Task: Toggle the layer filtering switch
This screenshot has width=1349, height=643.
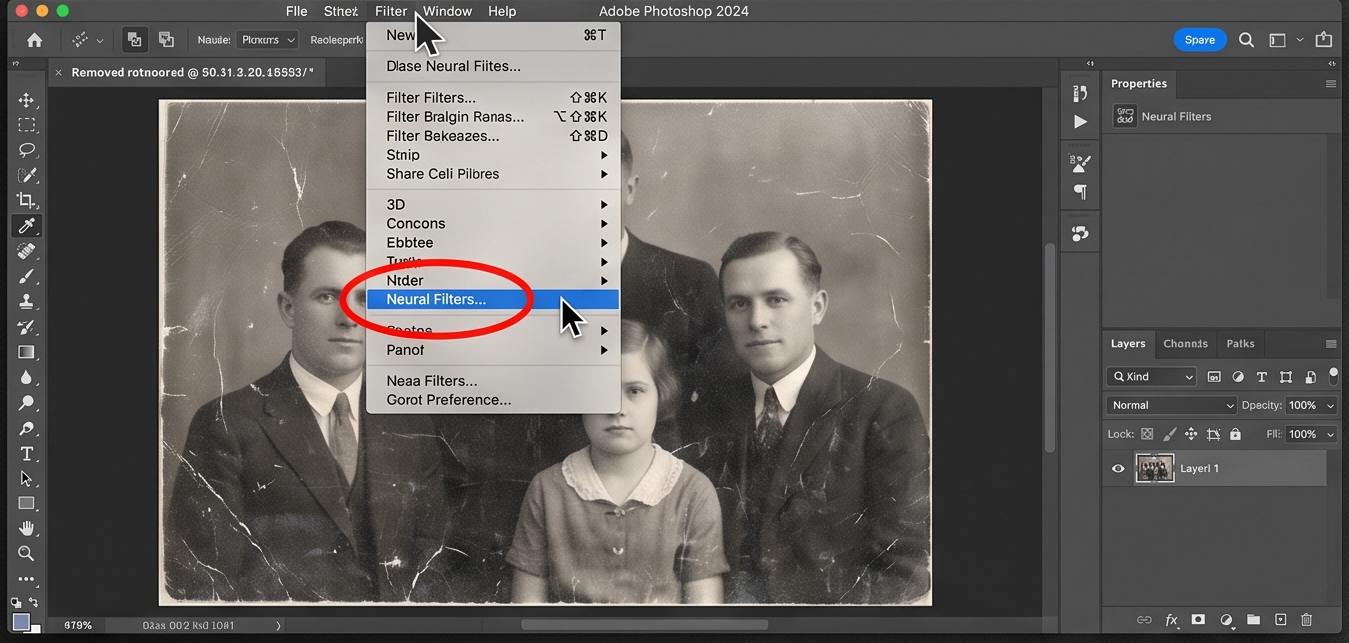Action: tap(1333, 376)
